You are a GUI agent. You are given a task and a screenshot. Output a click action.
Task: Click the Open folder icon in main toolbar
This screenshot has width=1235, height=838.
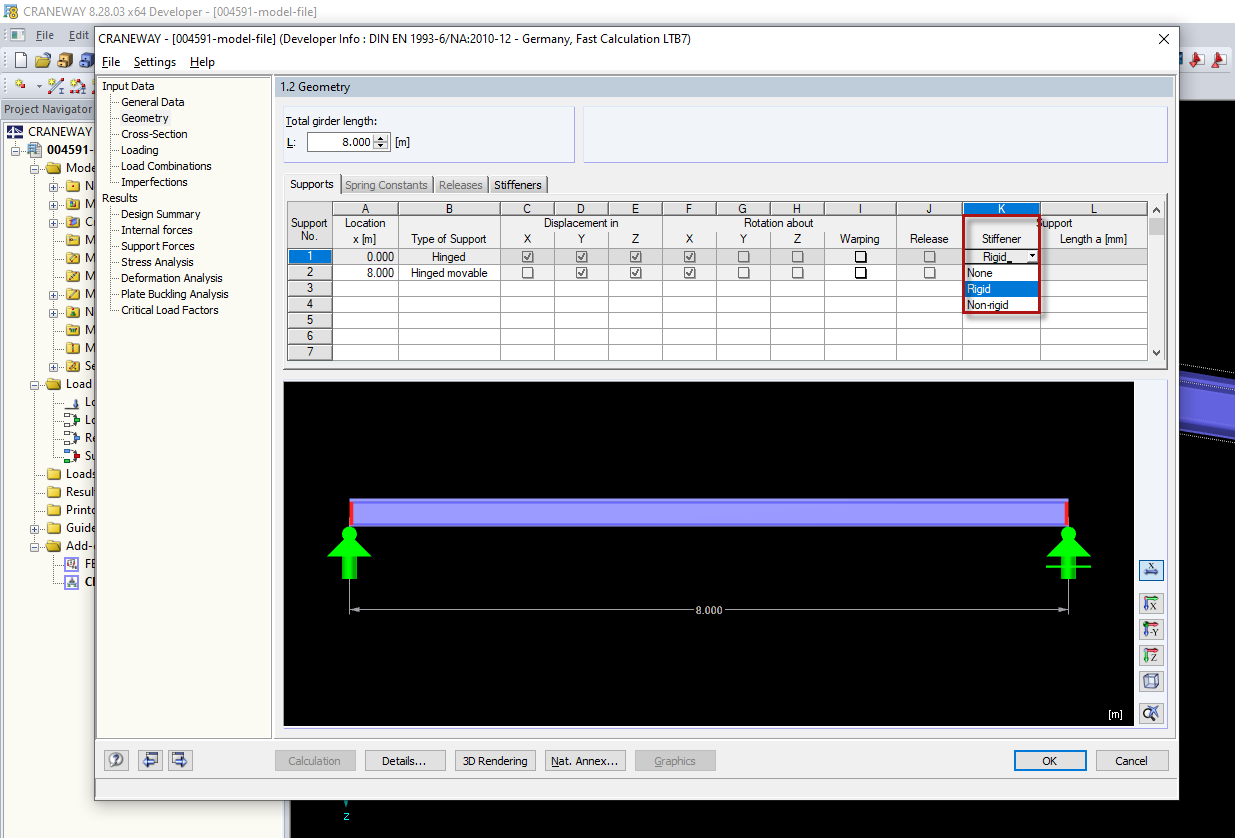tap(42, 60)
